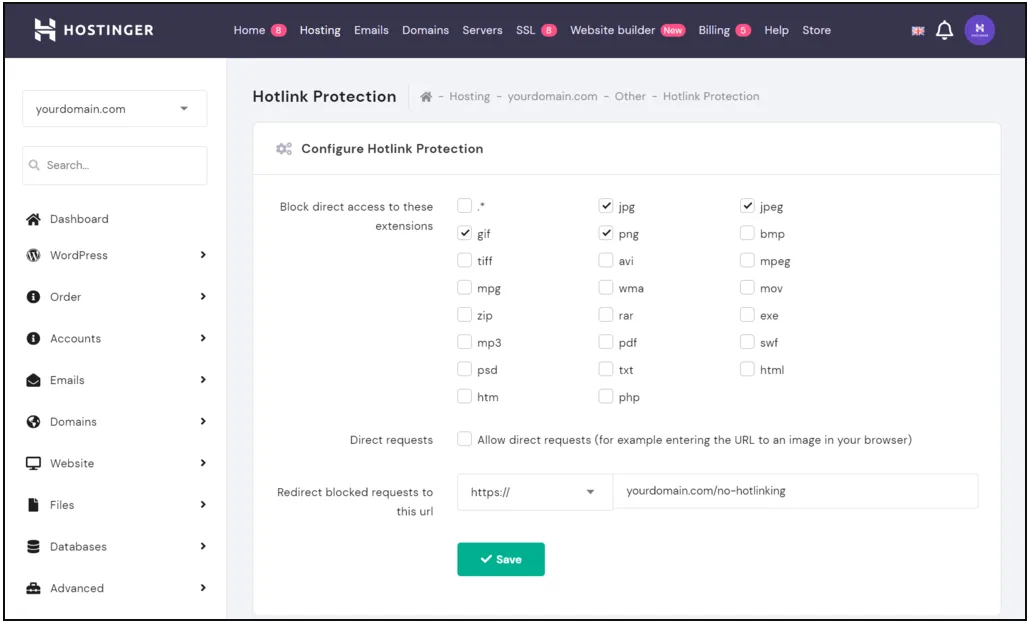Viewport: 1030px width, 623px height.
Task: Open the purple profile avatar
Action: 979,30
